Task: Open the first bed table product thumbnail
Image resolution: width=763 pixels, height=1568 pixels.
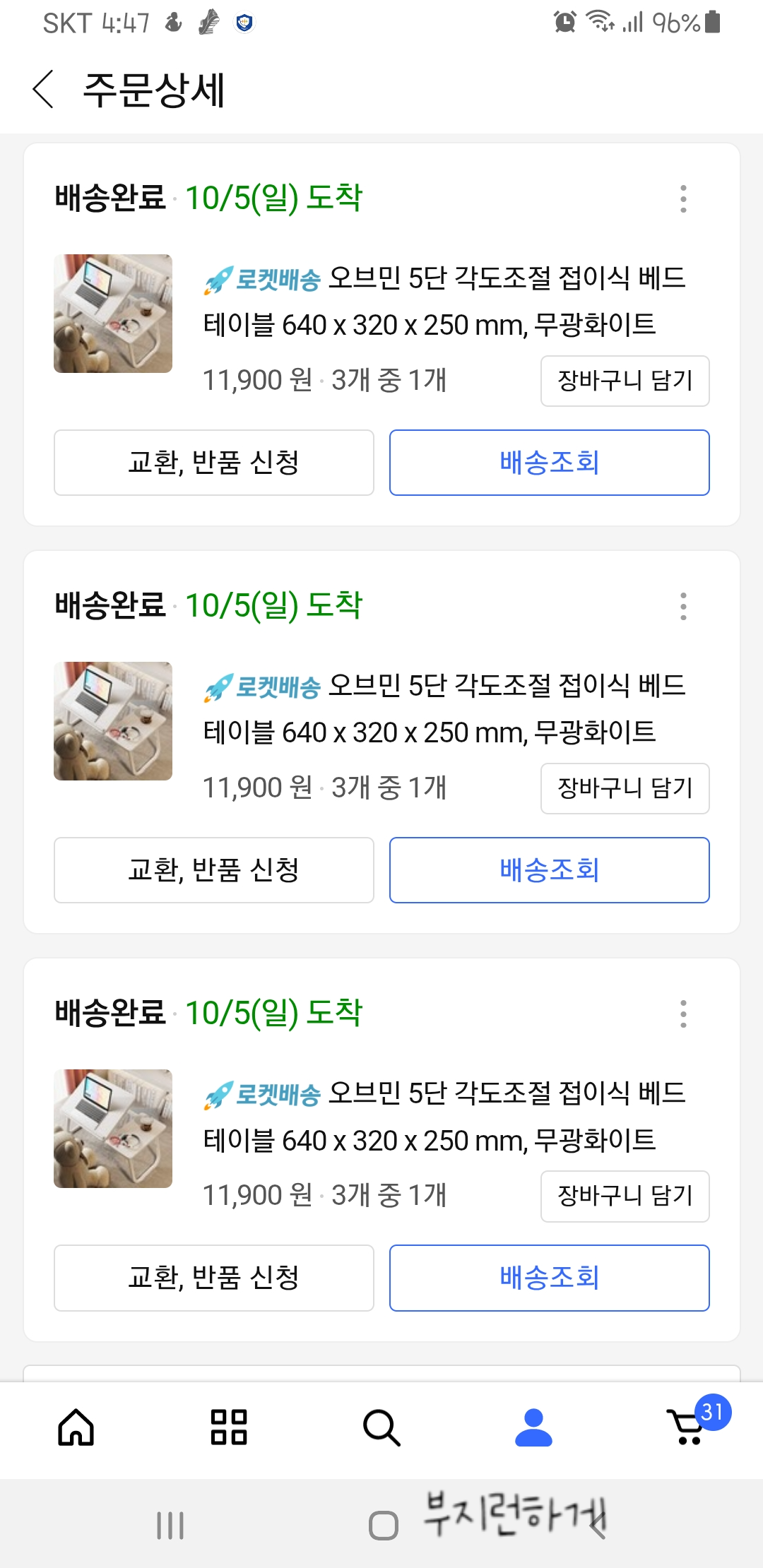Action: point(113,314)
